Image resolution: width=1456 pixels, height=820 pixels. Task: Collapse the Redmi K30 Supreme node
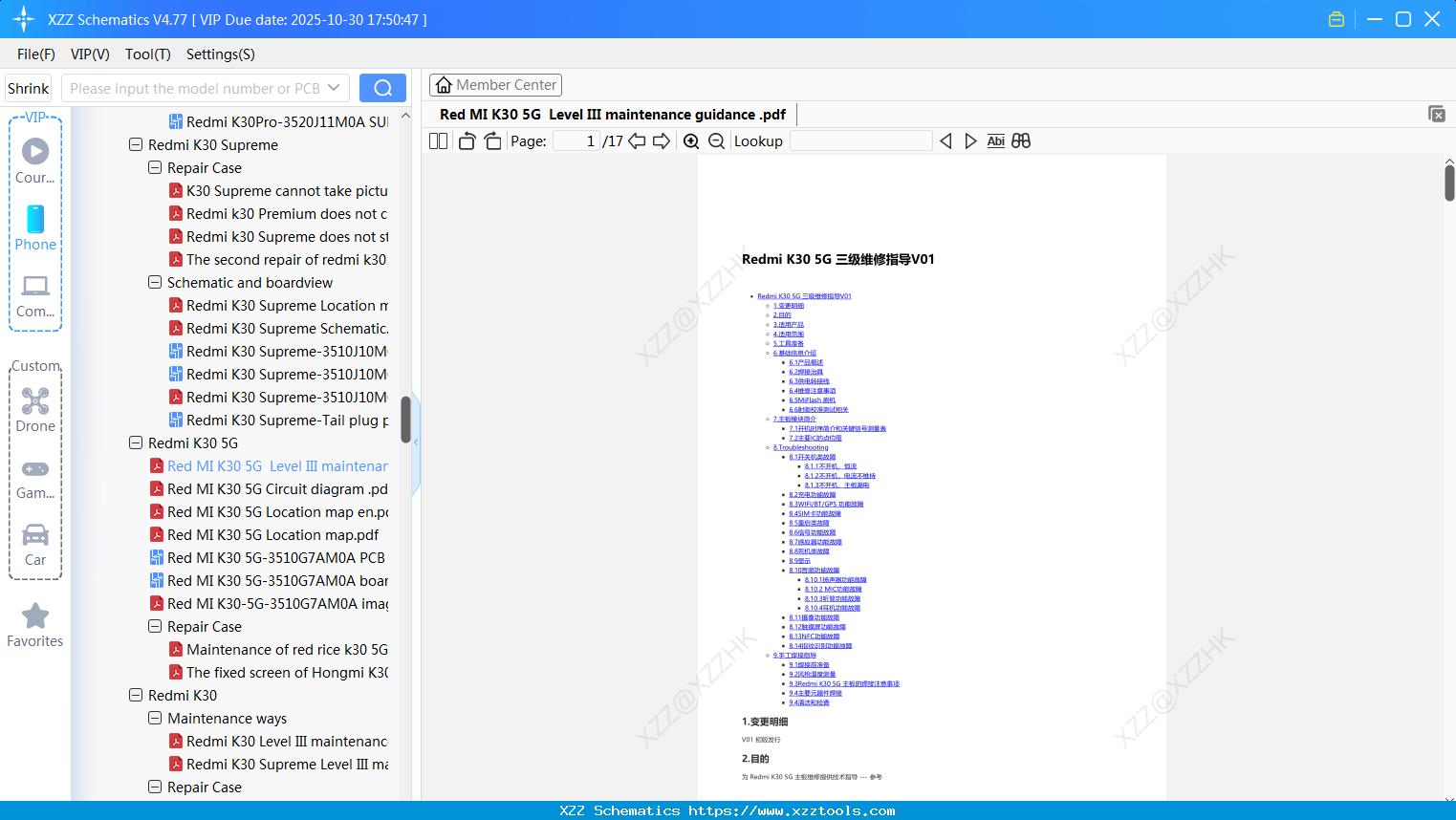click(x=136, y=145)
